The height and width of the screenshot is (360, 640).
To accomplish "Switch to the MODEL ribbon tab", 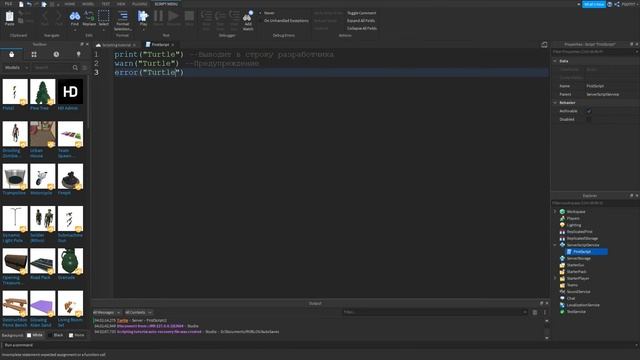I will tap(88, 4).
